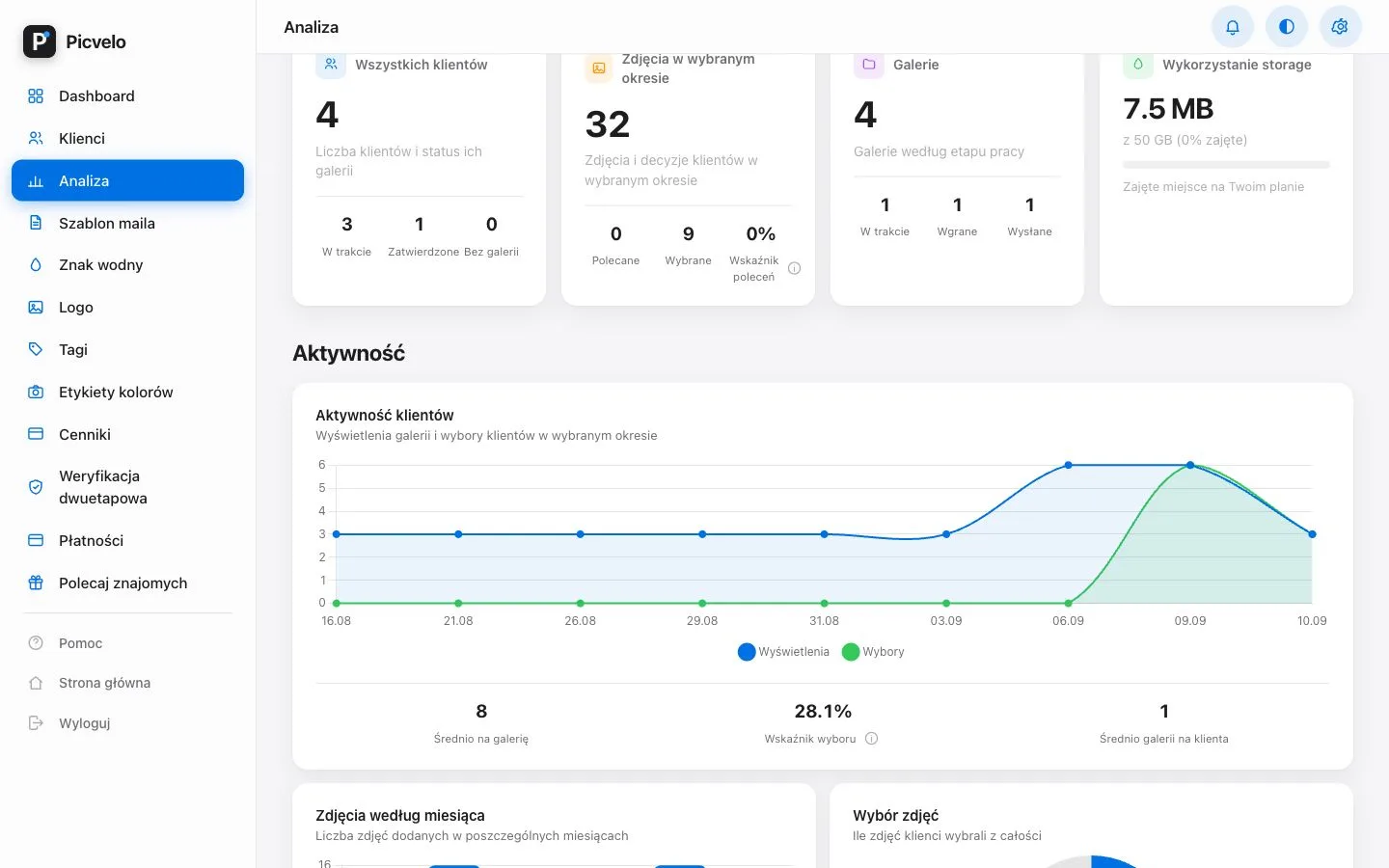Viewport: 1389px width, 868px height.
Task: Click info icon next to Wskaźnik poleceń
Action: (x=795, y=269)
